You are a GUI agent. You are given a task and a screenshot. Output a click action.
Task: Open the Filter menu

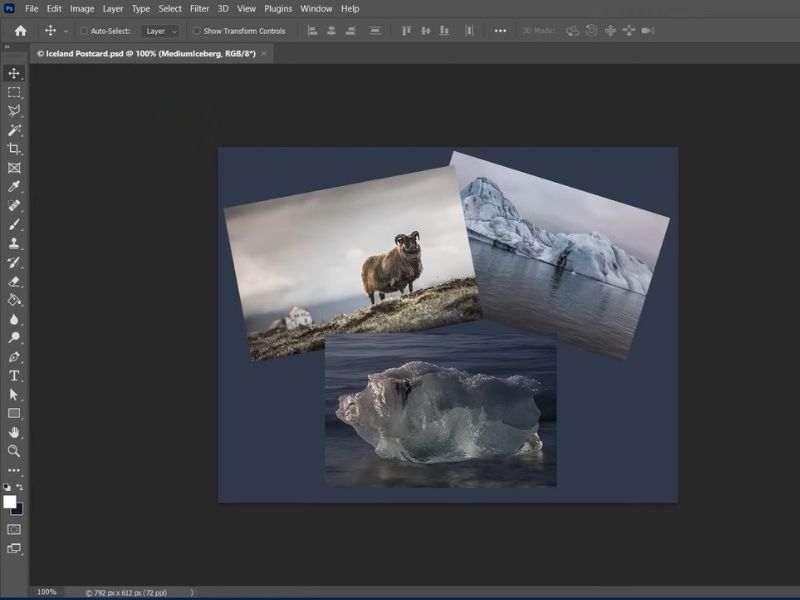(199, 9)
